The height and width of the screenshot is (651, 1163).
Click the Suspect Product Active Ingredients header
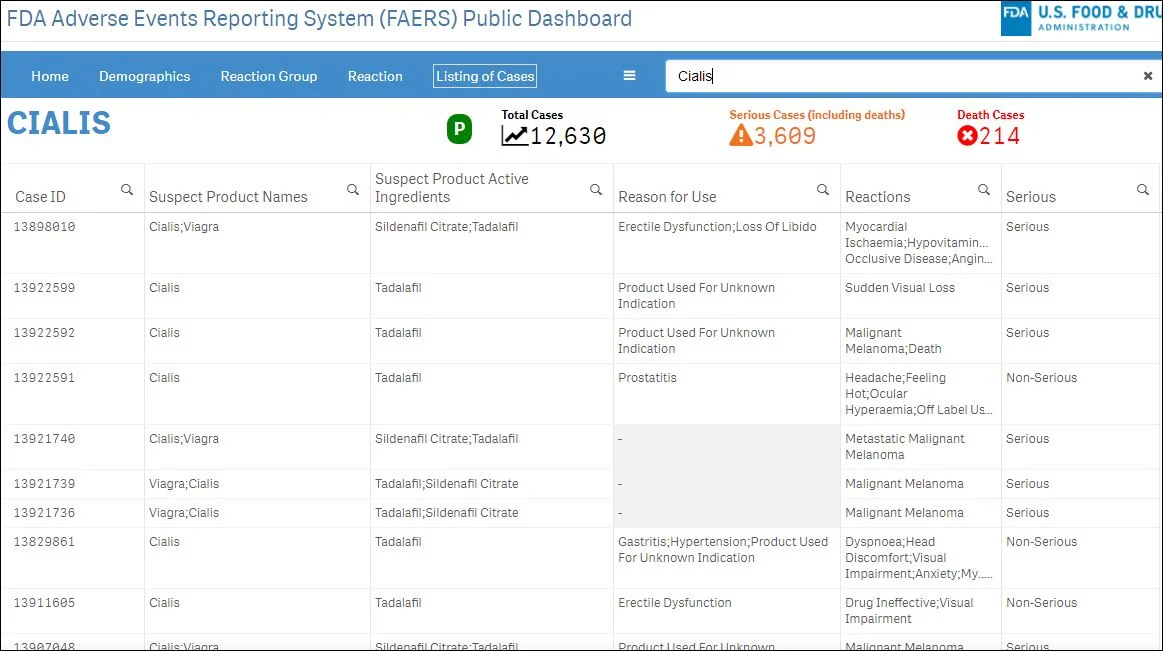click(451, 188)
